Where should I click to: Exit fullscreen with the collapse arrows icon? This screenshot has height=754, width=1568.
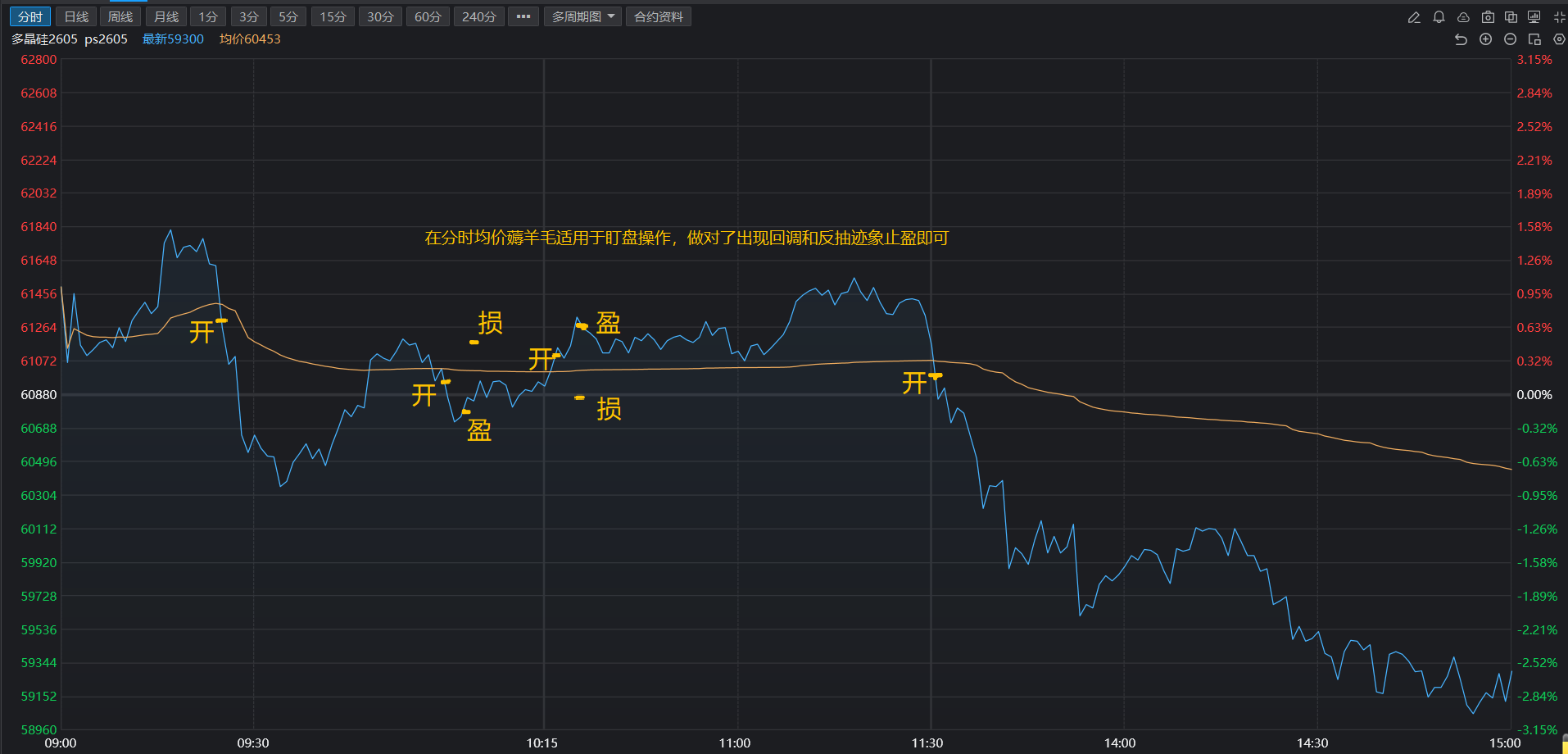click(1559, 17)
